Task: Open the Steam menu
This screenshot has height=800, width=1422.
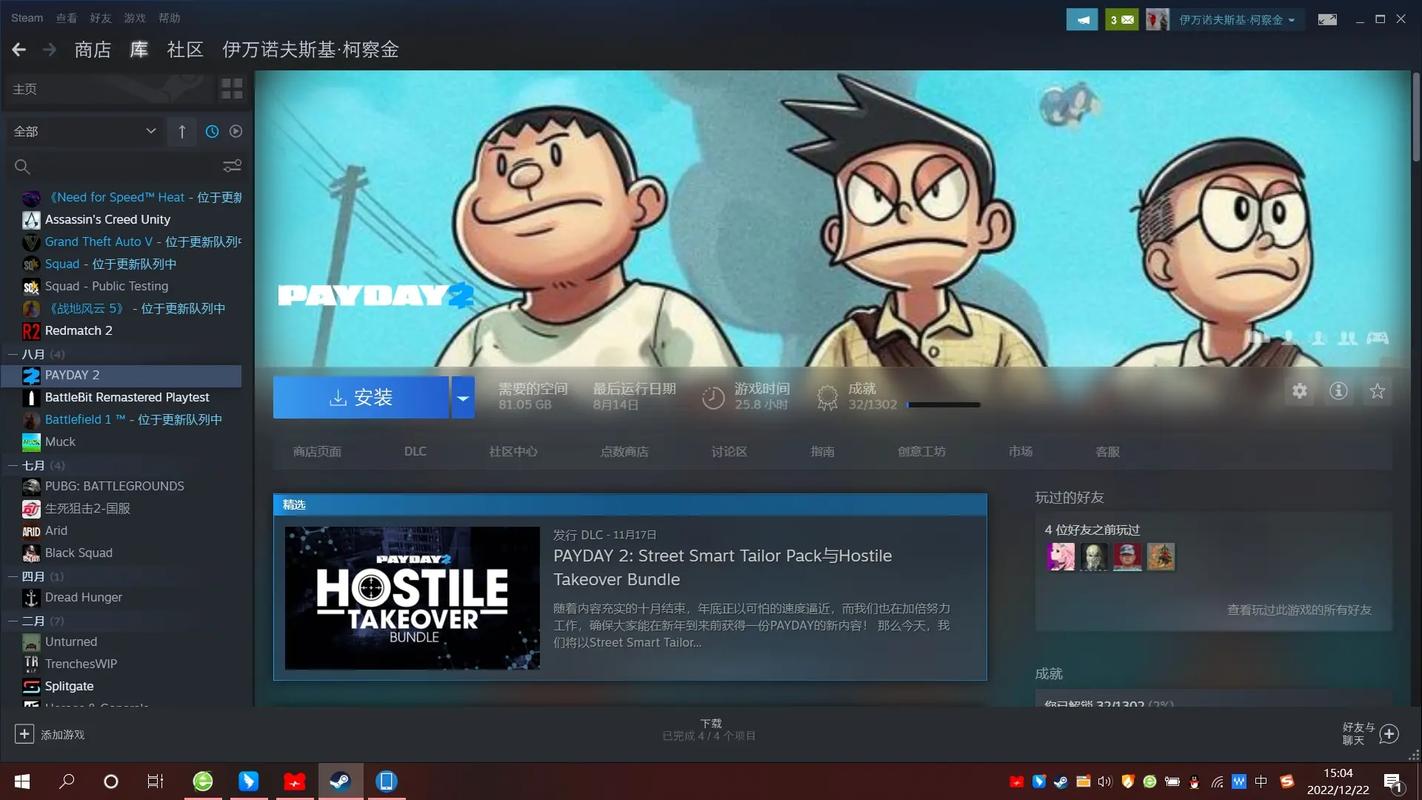Action: coord(27,18)
